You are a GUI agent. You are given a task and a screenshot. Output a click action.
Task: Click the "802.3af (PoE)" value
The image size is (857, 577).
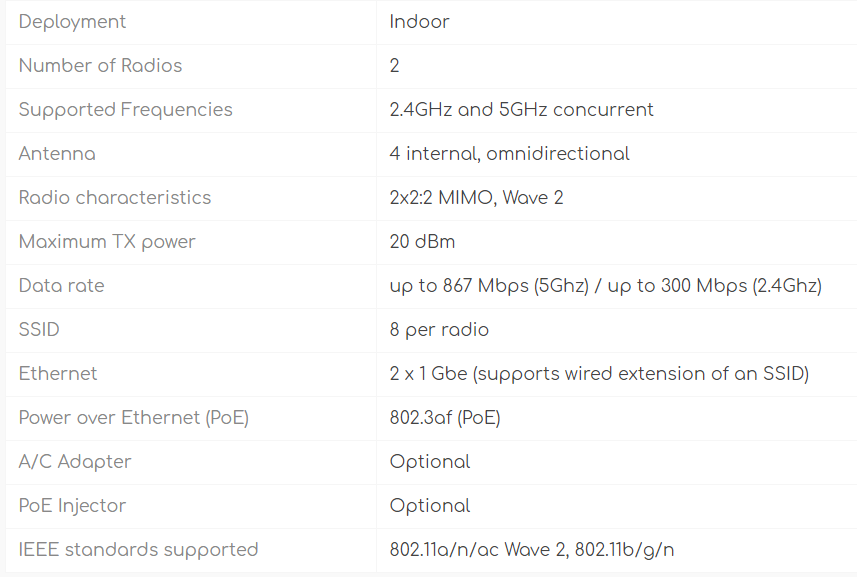[x=445, y=418]
